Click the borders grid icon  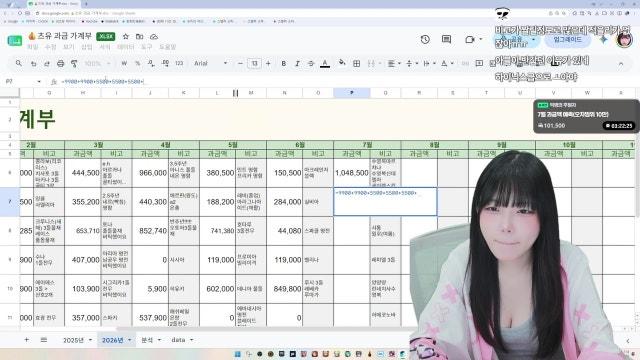coord(356,63)
